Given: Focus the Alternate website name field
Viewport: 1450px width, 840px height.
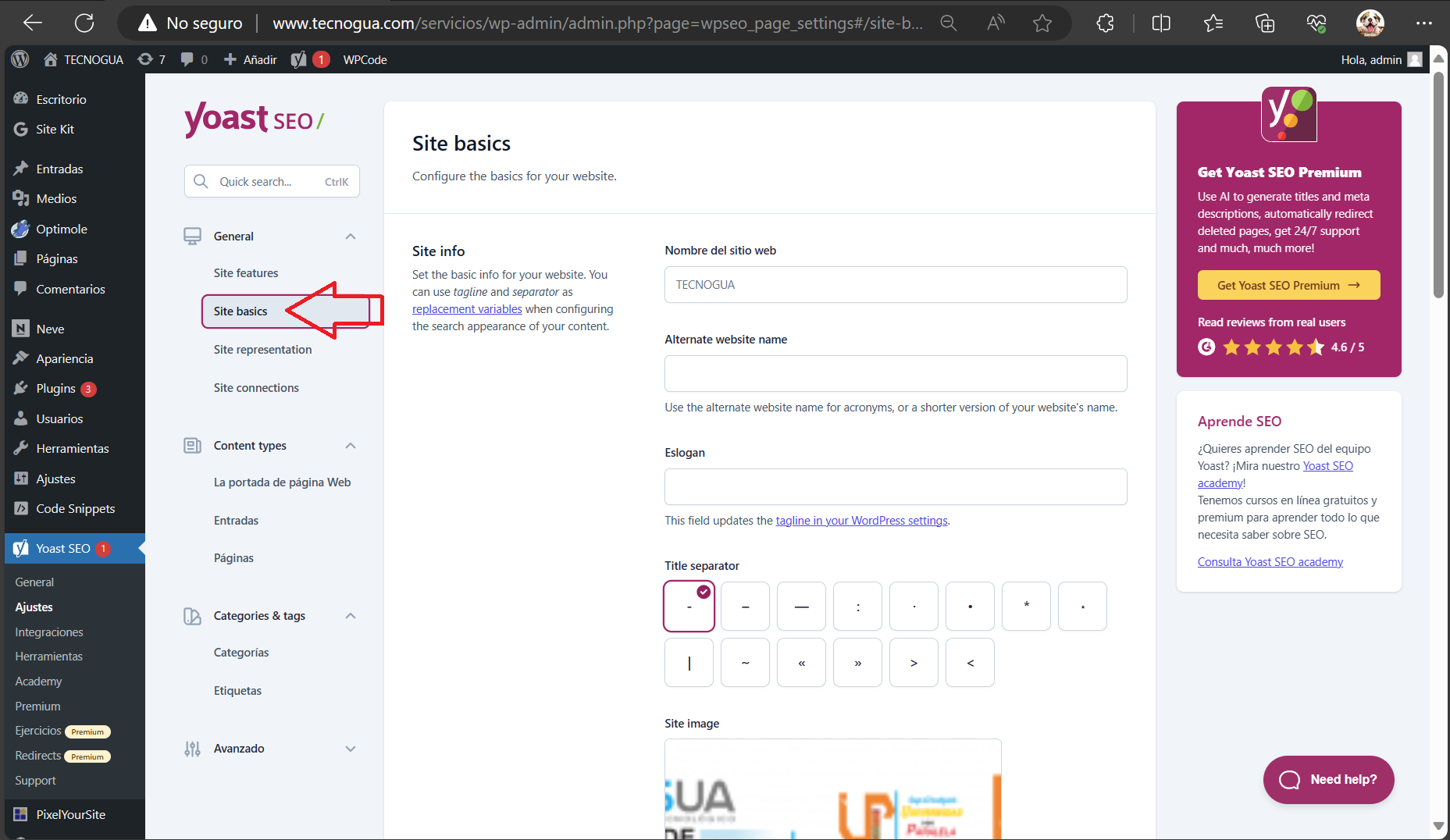Looking at the screenshot, I should coord(896,374).
